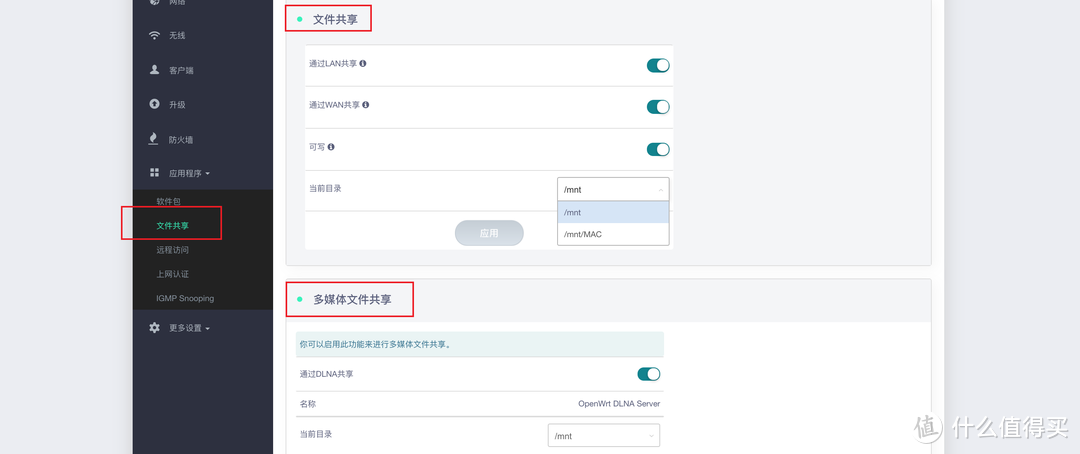Click the wireless Wi-Fi icon in sidebar
Screen dimensions: 1080x454
point(154,35)
